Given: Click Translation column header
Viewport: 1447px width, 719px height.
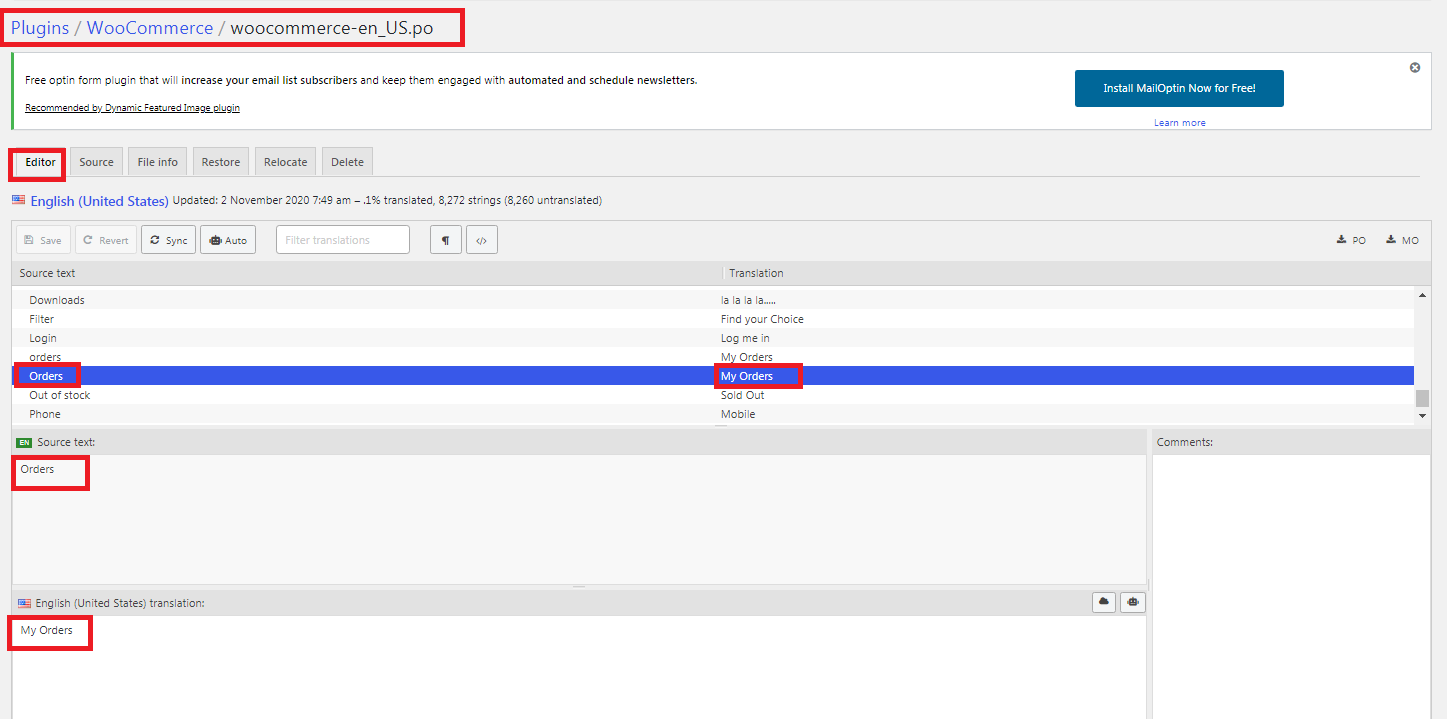Looking at the screenshot, I should coord(1077,273).
